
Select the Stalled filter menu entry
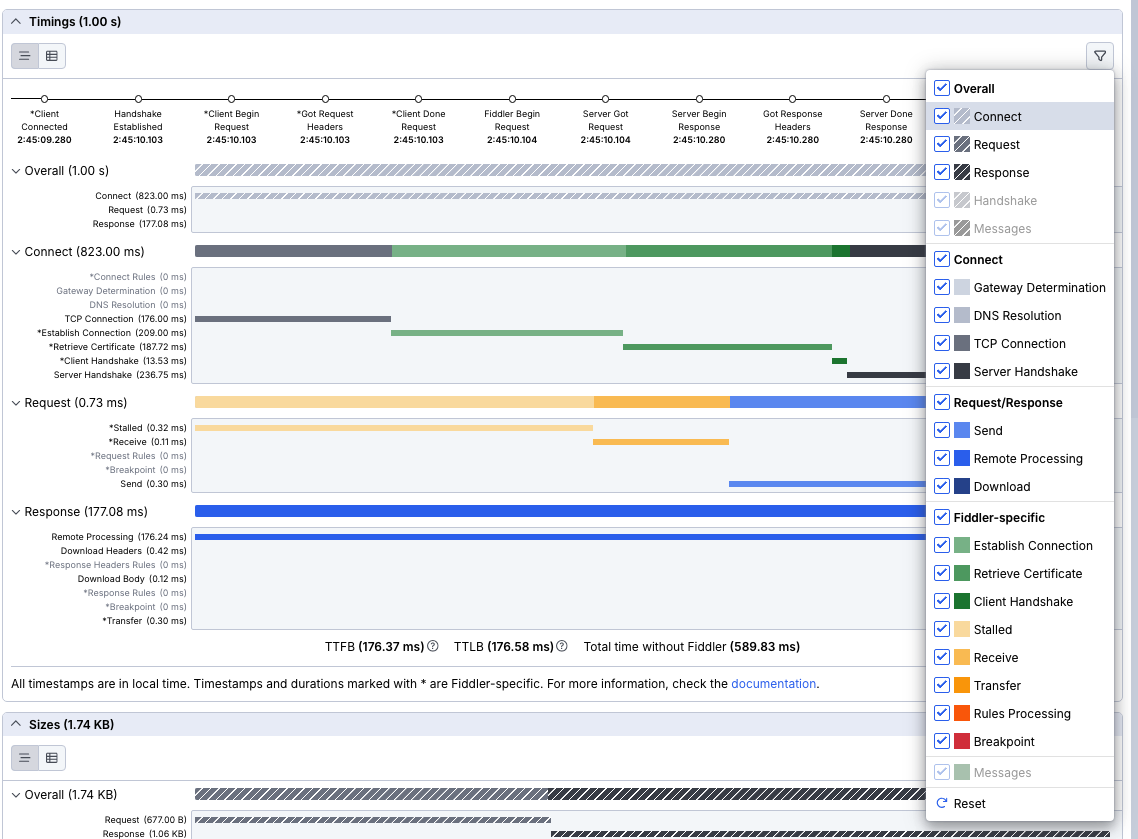click(x=992, y=629)
